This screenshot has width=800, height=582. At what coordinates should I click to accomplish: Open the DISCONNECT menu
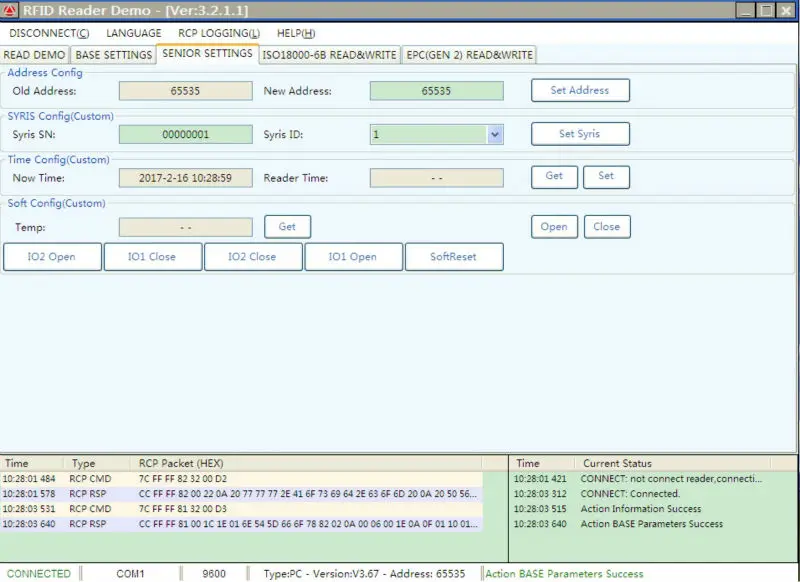click(x=48, y=33)
